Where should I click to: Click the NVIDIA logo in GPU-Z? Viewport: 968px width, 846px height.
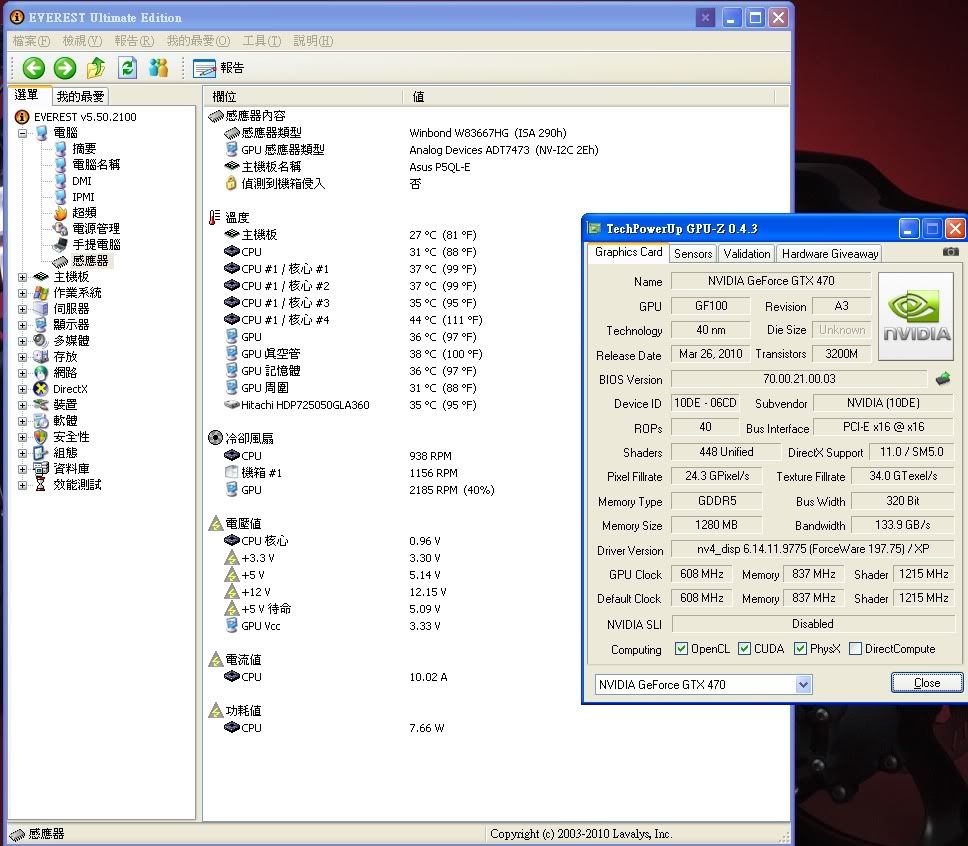[x=916, y=316]
